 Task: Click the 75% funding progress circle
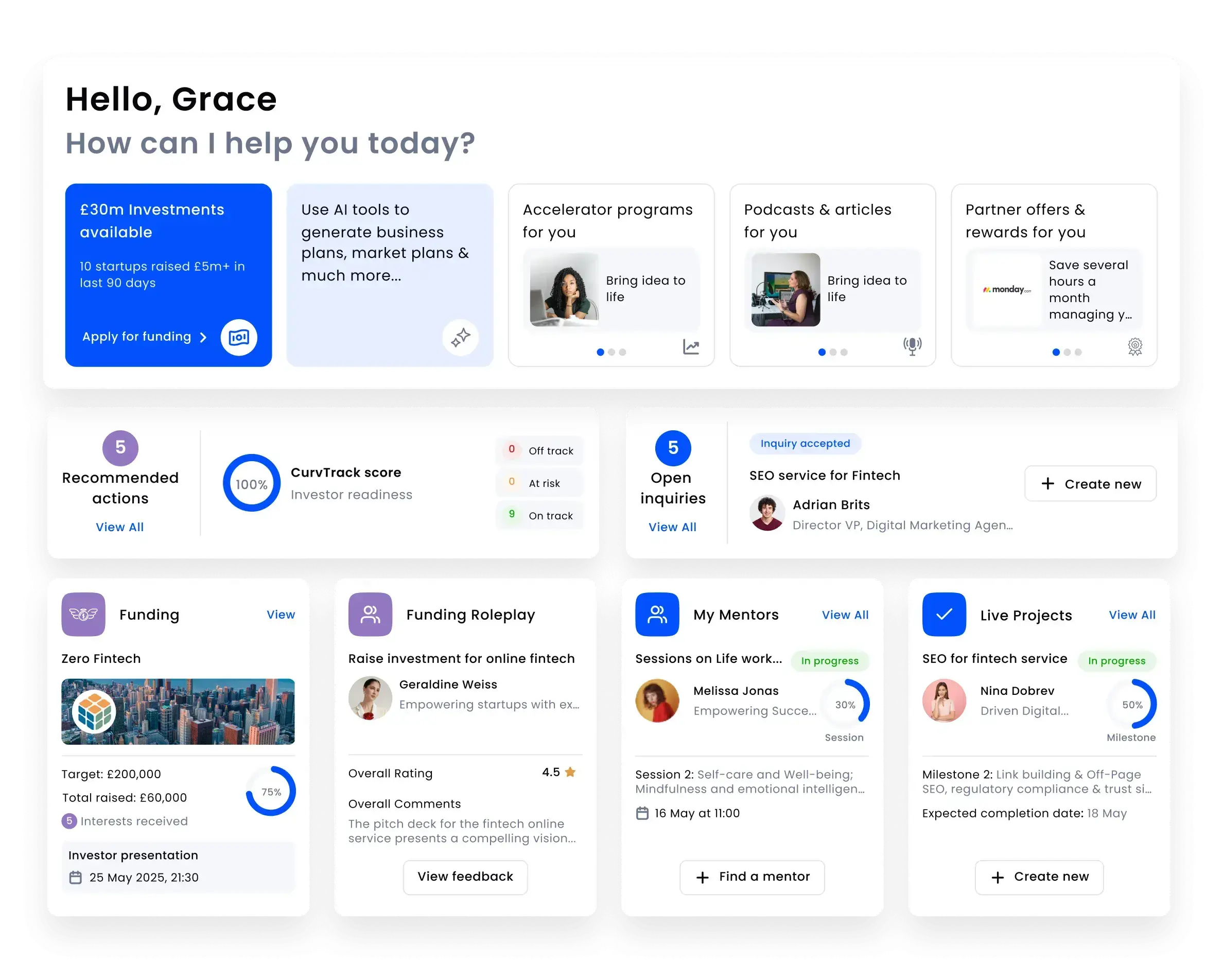(x=271, y=791)
